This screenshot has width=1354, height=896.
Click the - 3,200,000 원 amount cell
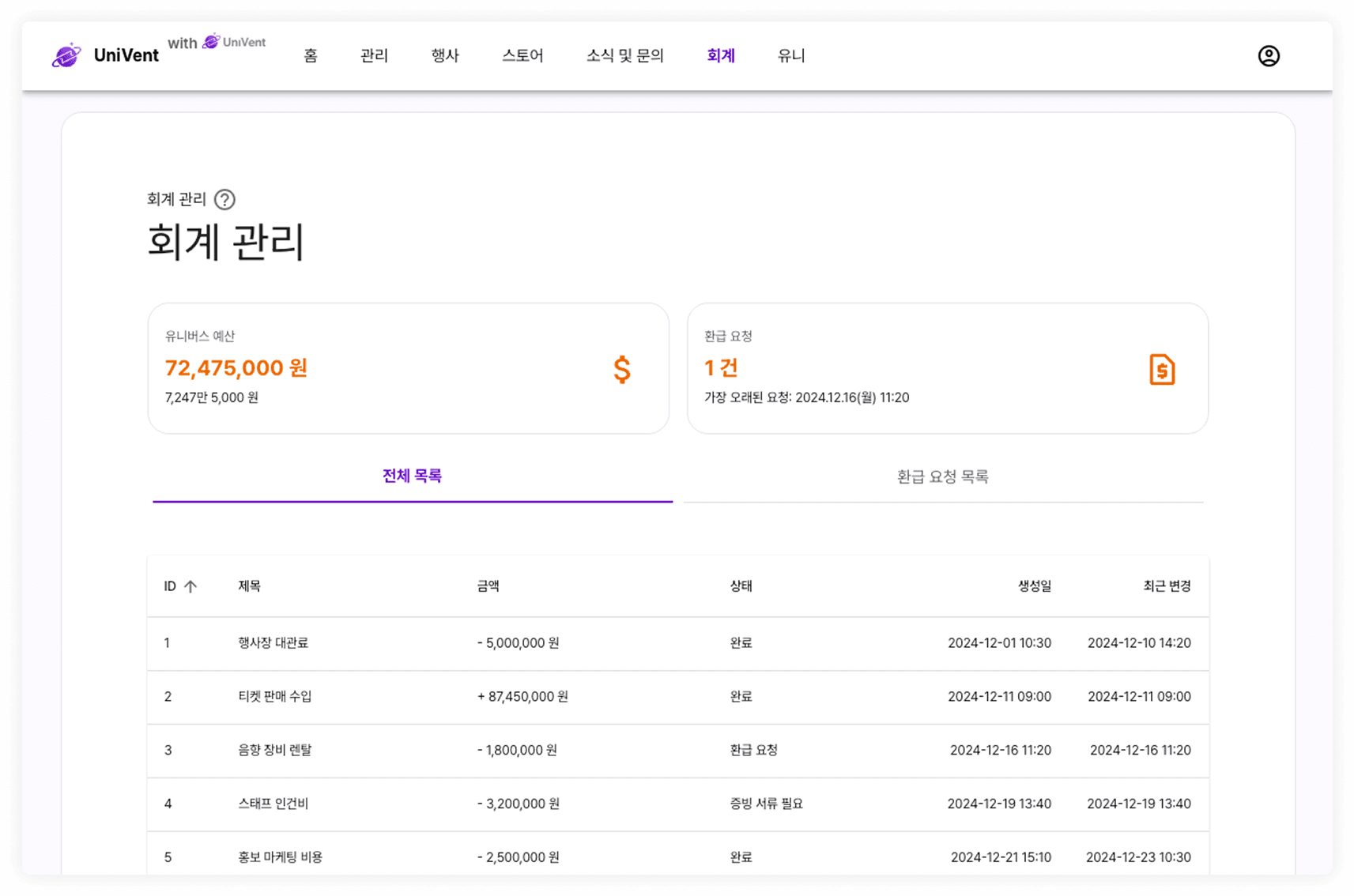tap(519, 804)
